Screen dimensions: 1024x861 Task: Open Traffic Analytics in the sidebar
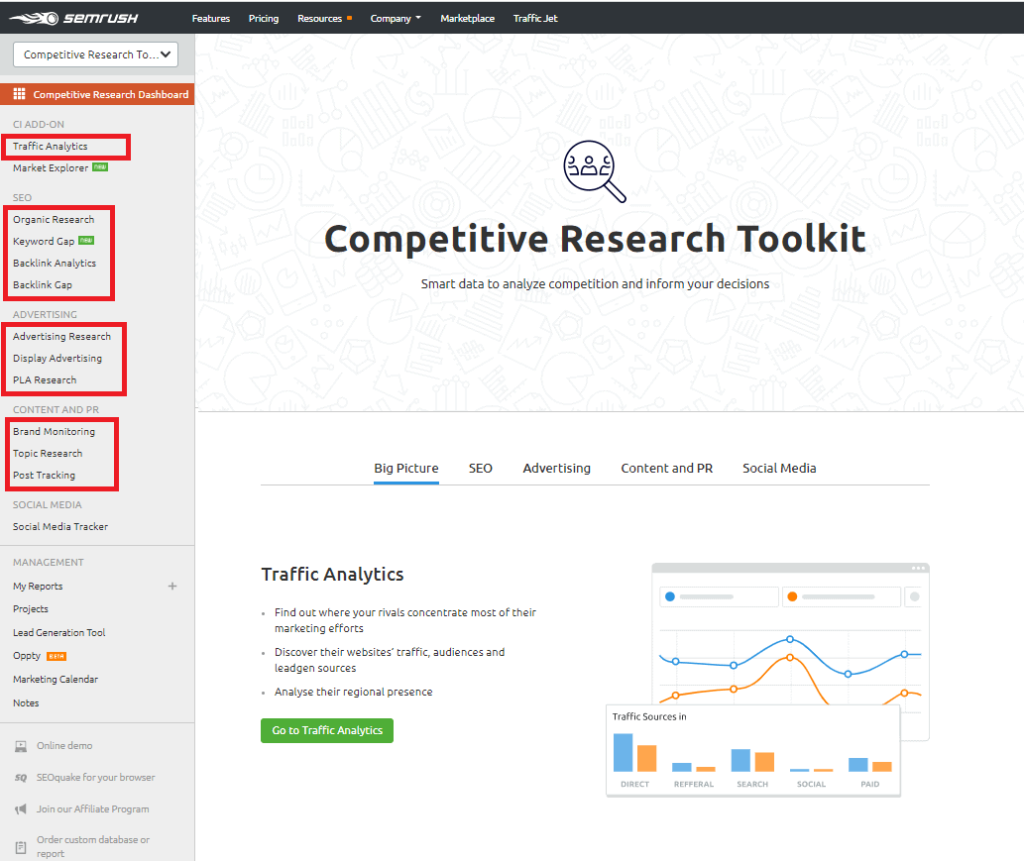50,146
